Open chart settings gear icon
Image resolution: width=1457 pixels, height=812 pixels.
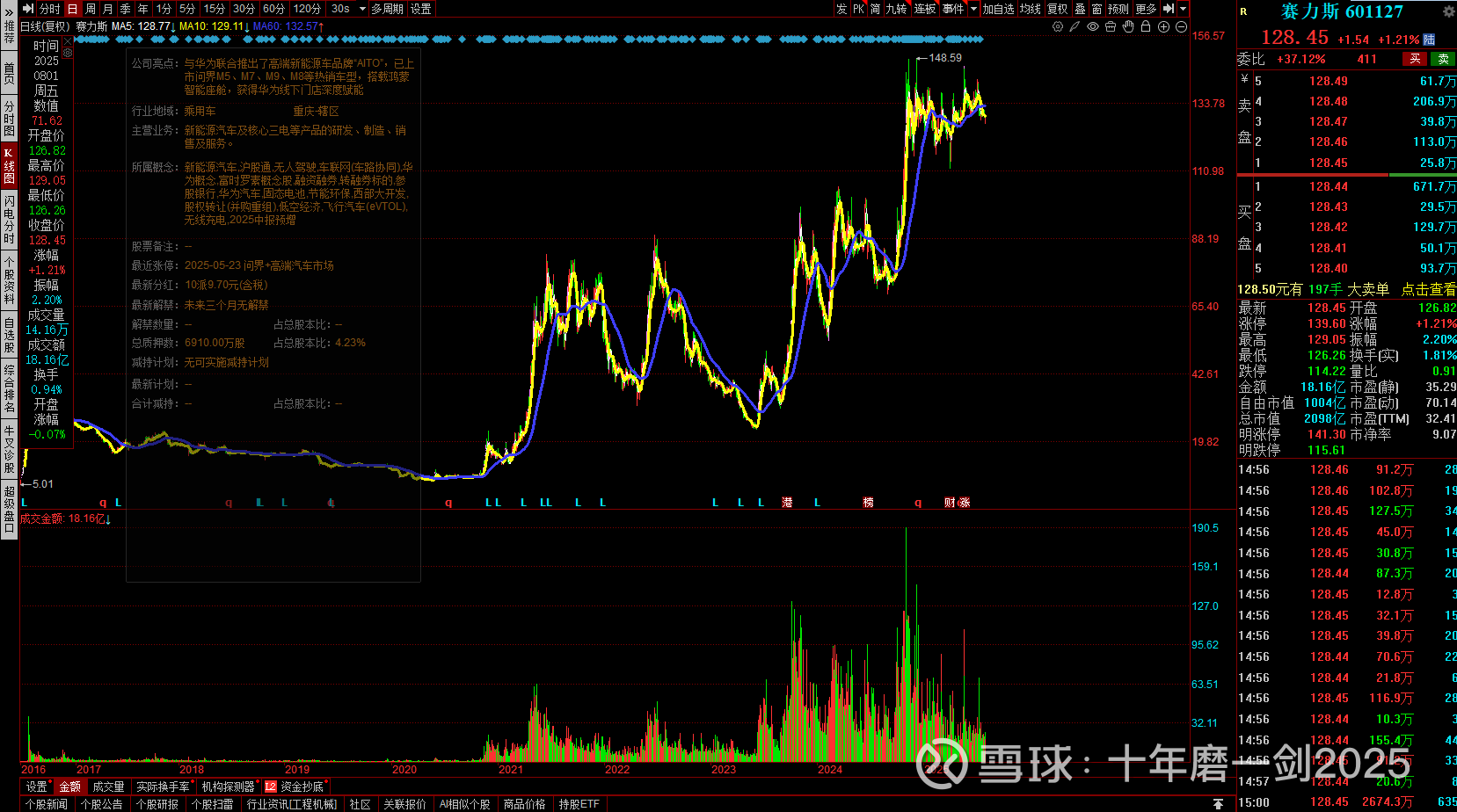pos(1058,26)
